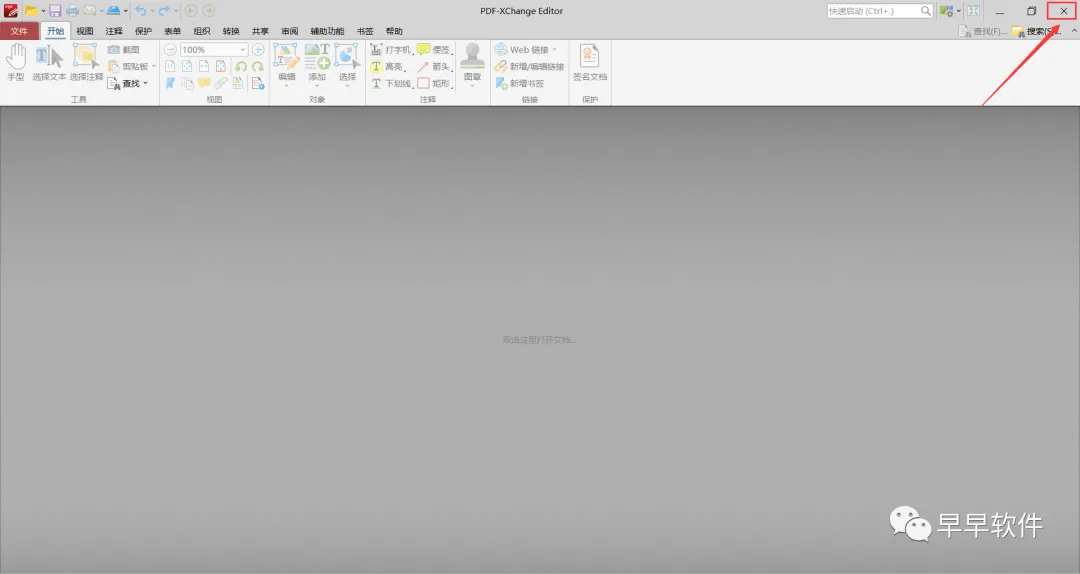Screen dimensions: 1080x574
Task: Switch to the 转换 (Convert) tab
Action: pos(231,31)
